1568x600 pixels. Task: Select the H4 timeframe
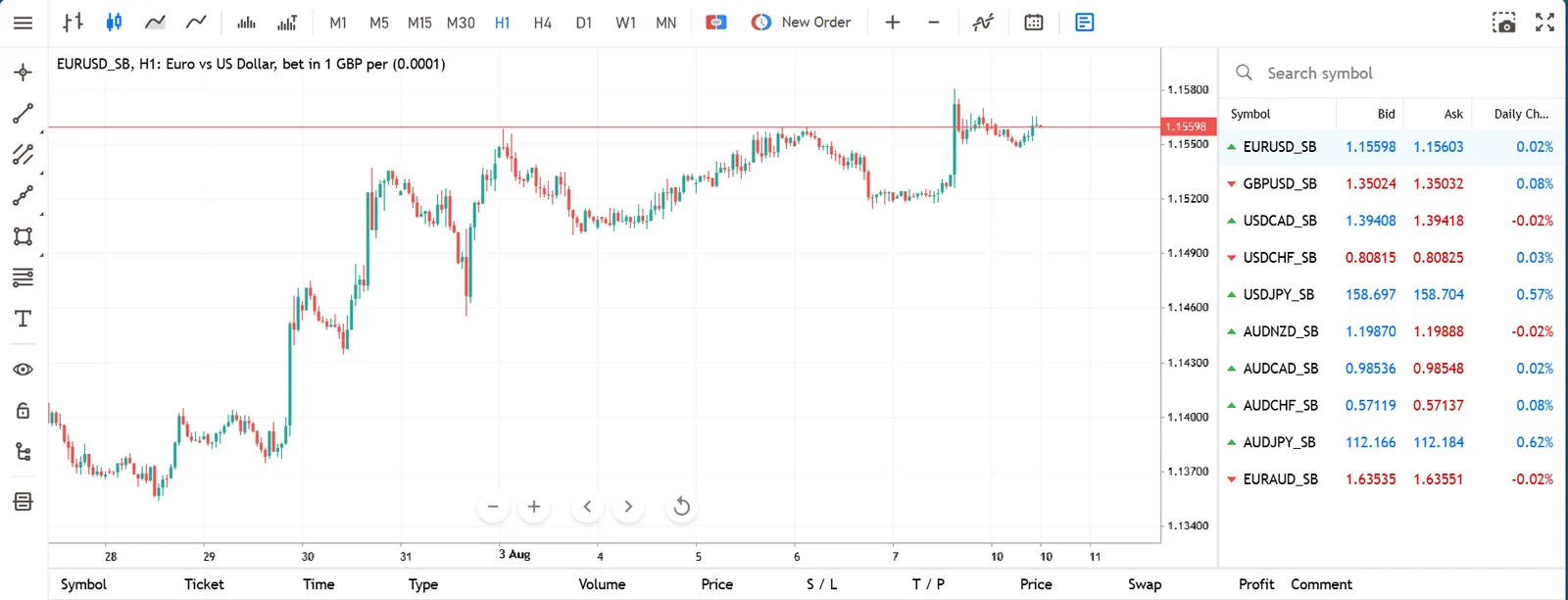click(543, 23)
